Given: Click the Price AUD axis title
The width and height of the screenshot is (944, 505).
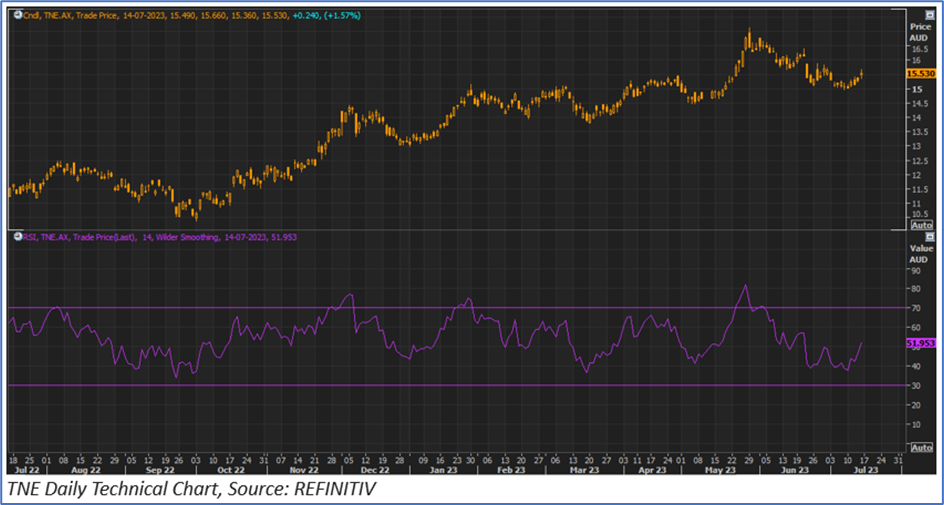Looking at the screenshot, I should pyautogui.click(x=920, y=30).
